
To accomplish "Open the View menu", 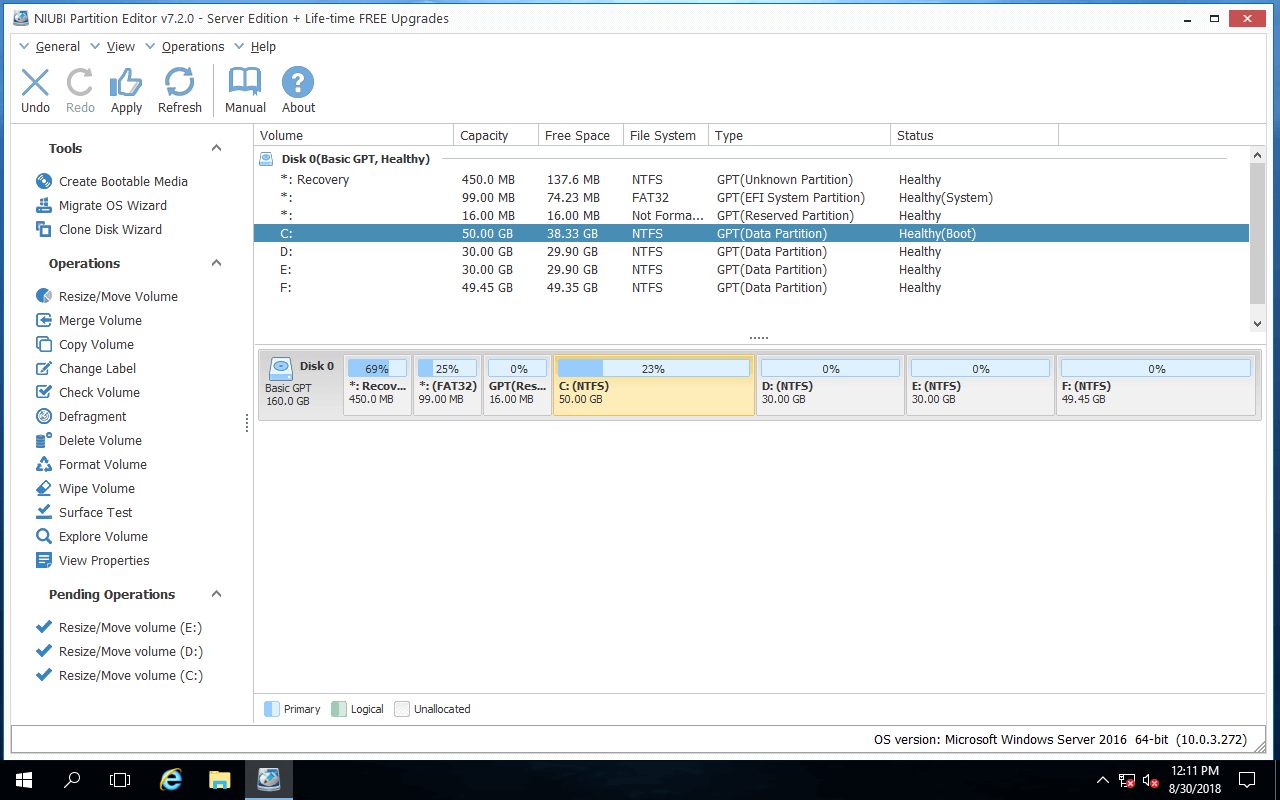I will (x=121, y=47).
